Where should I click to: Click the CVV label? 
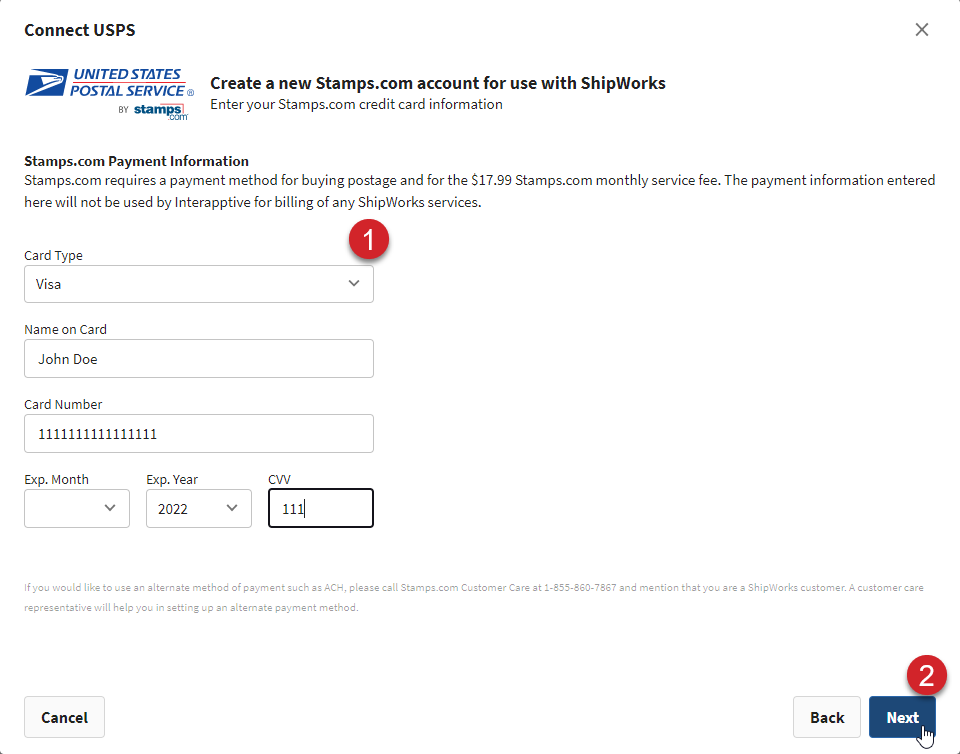pos(279,479)
